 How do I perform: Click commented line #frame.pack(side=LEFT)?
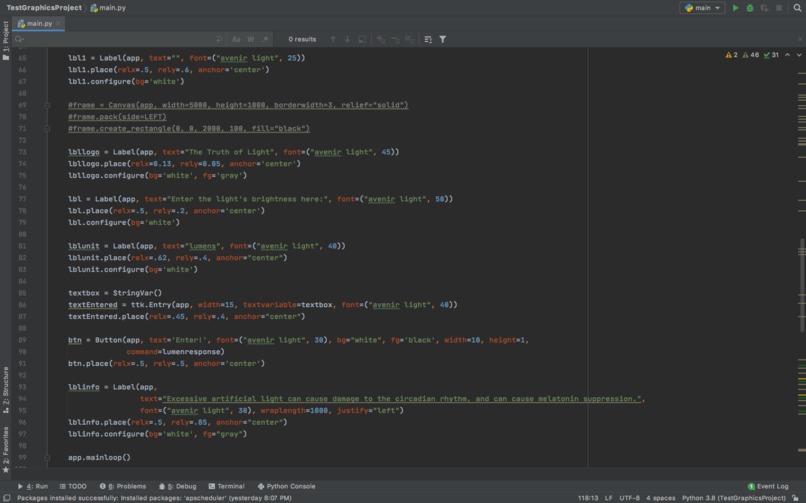(117, 117)
